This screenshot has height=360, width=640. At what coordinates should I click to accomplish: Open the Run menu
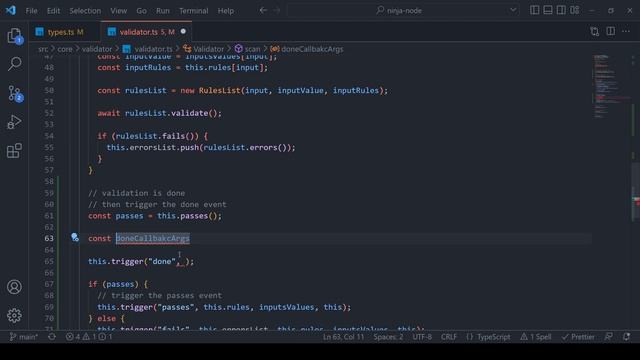tap(162, 11)
